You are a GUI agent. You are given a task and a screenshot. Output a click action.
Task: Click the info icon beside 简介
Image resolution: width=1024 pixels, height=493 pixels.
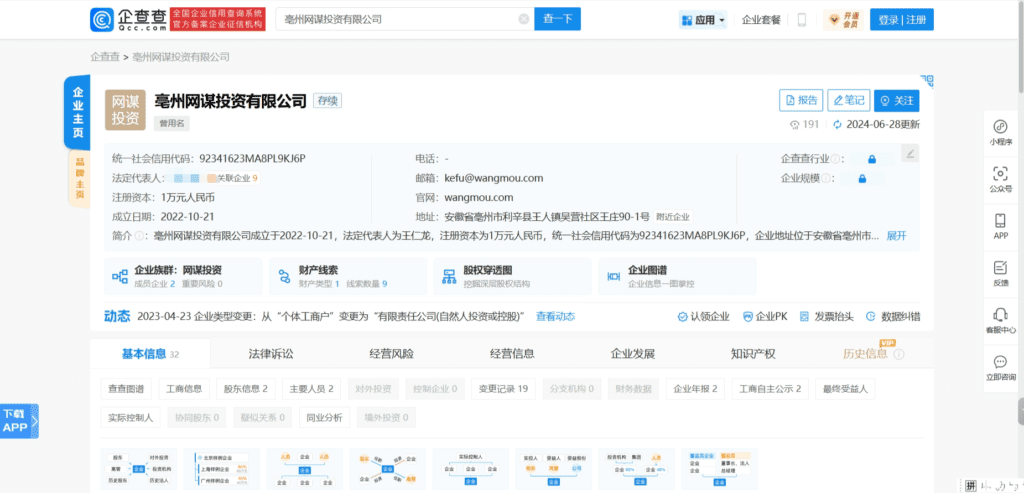[x=139, y=236]
